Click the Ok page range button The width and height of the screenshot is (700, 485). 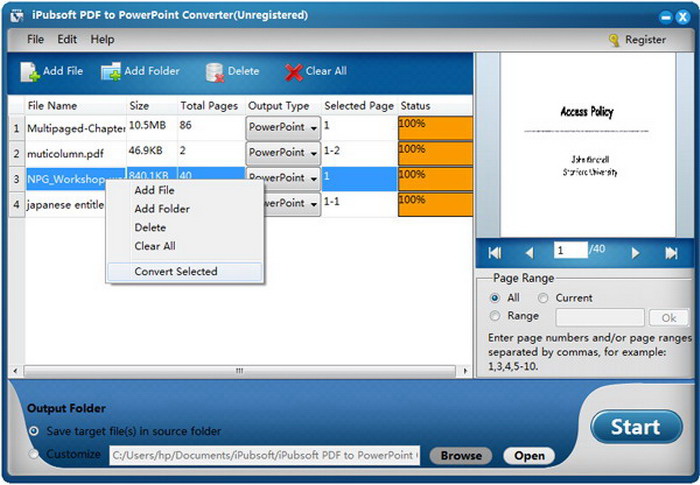point(669,318)
